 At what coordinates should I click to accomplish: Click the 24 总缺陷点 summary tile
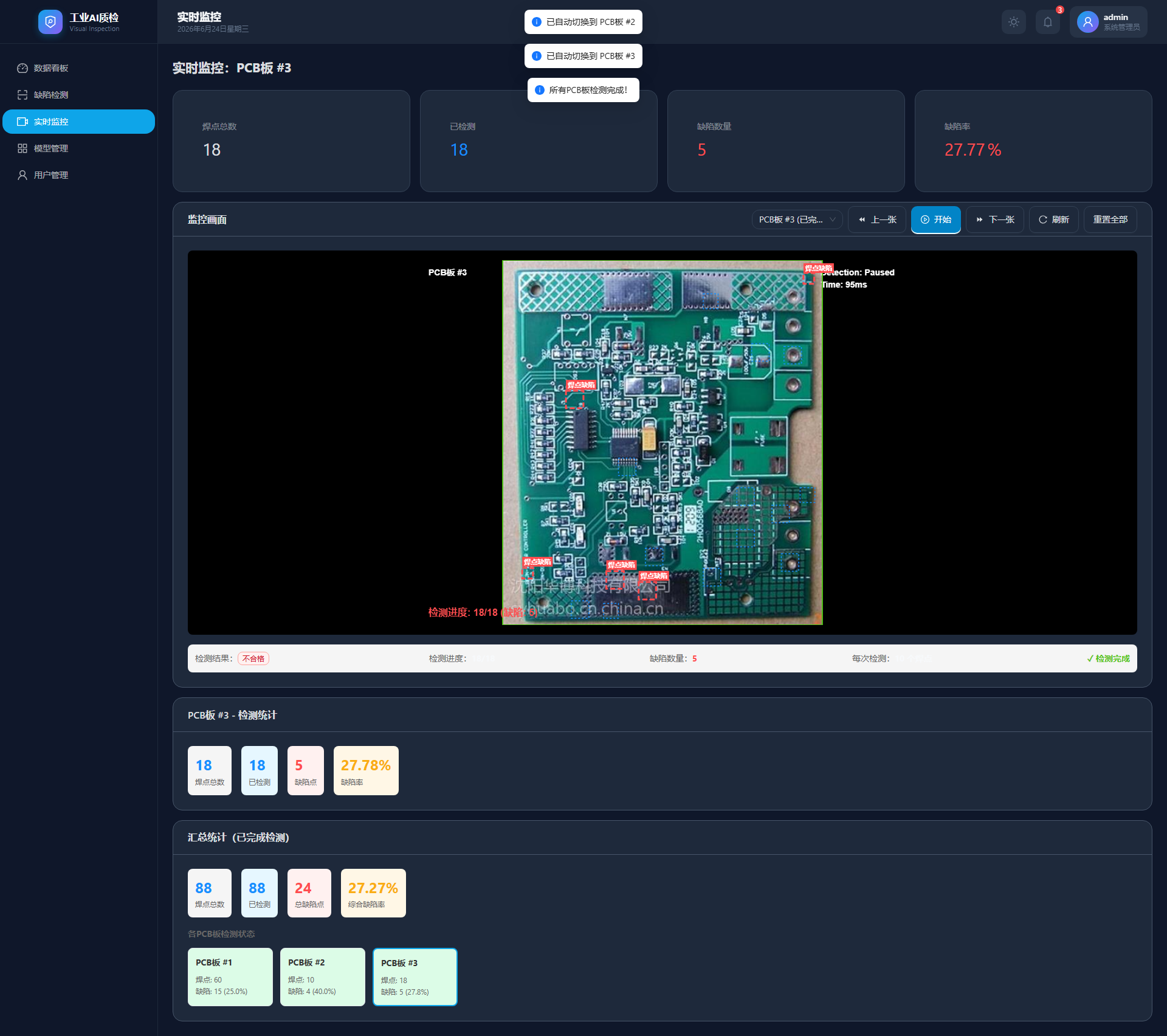tap(309, 893)
